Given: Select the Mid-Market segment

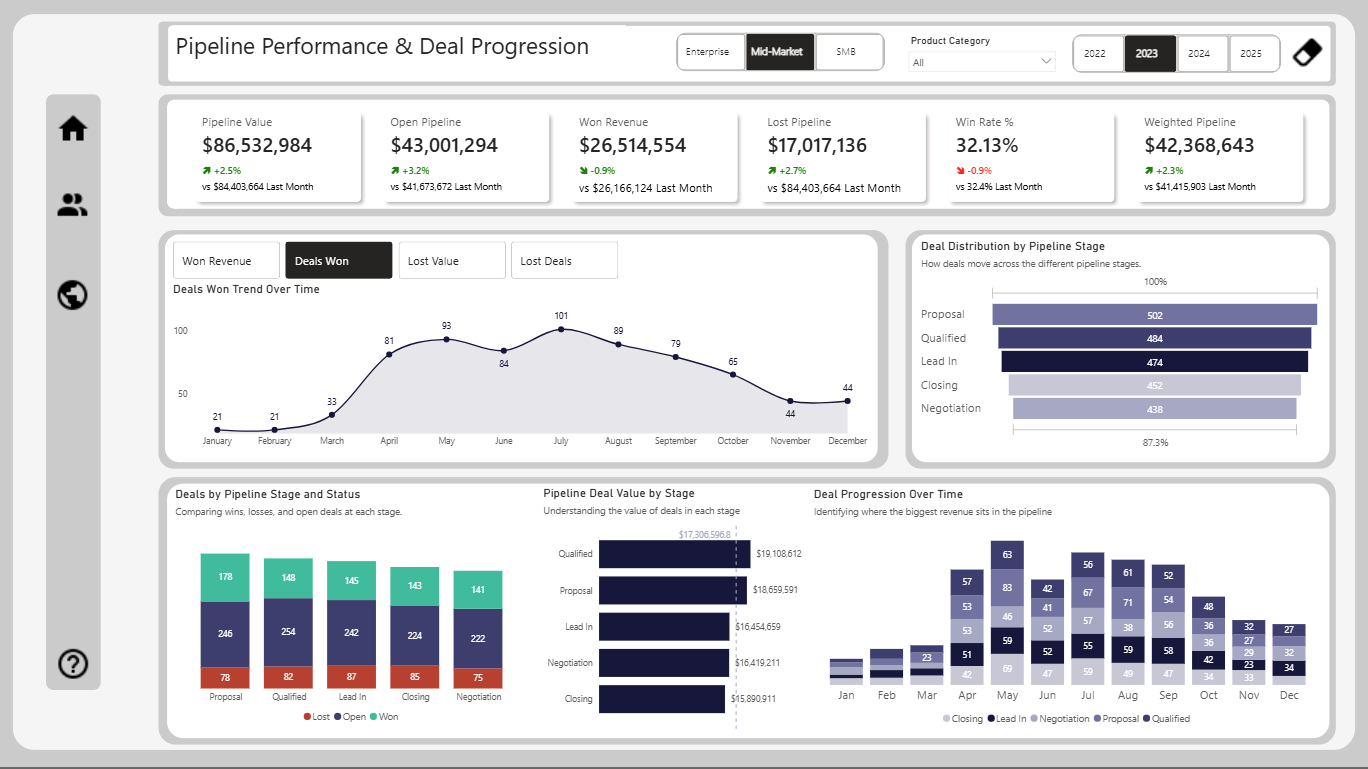Looking at the screenshot, I should 780,52.
